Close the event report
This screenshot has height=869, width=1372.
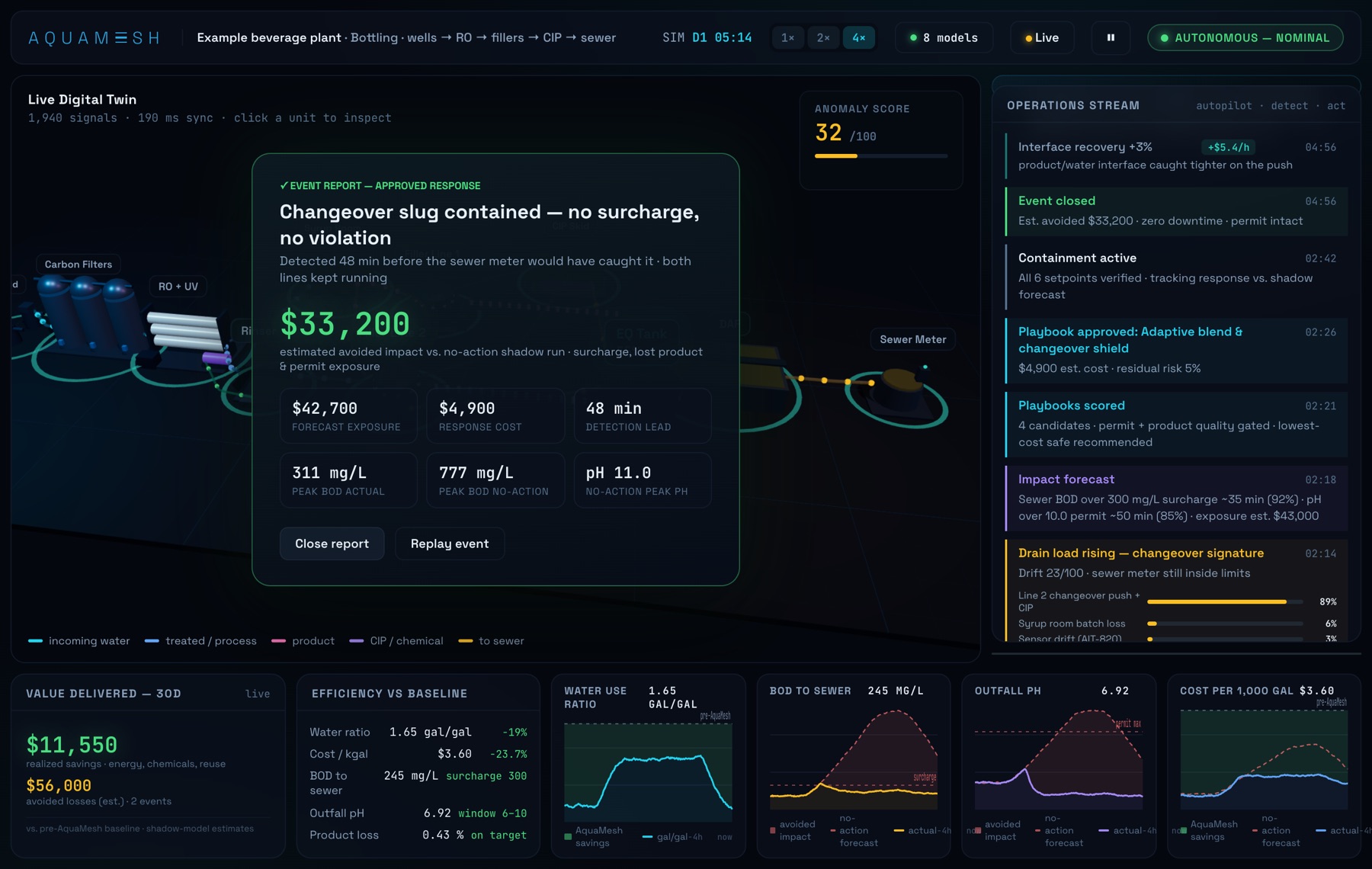pos(332,544)
